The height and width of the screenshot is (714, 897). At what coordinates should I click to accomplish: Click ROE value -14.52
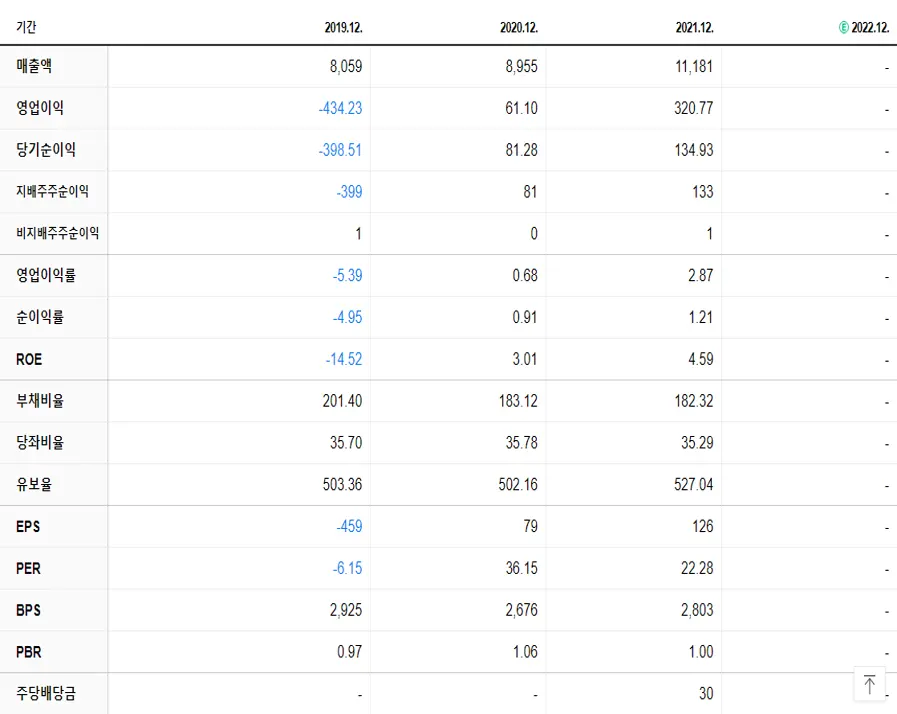[344, 359]
